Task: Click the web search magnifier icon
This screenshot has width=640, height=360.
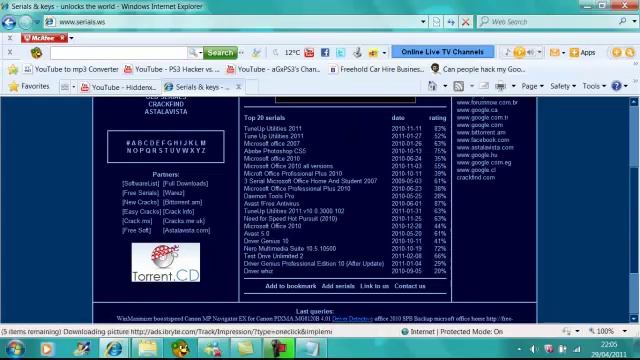Action: (622, 21)
